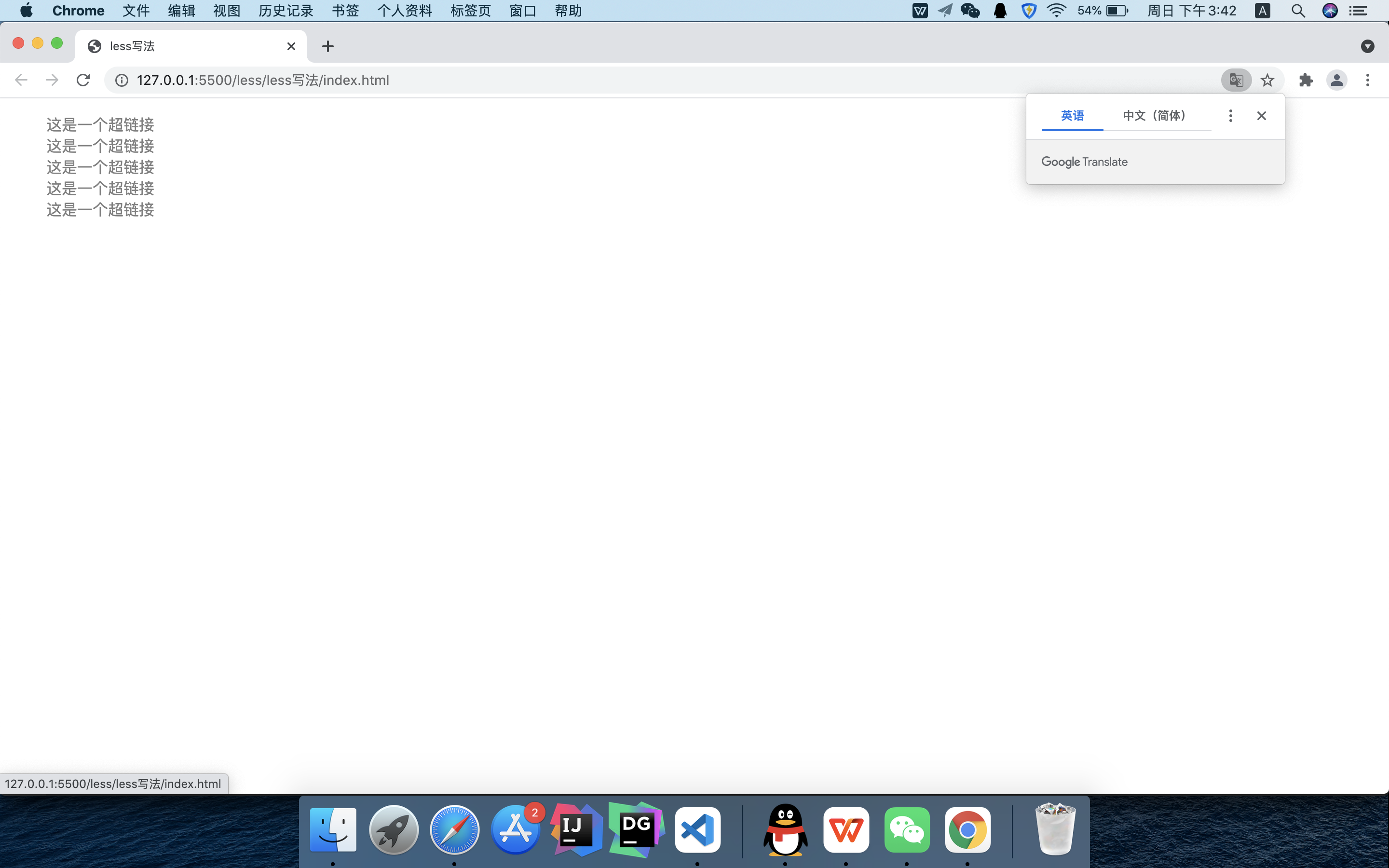Switch to 中文（简体）translation tab
The width and height of the screenshot is (1389, 868).
pyautogui.click(x=1155, y=115)
